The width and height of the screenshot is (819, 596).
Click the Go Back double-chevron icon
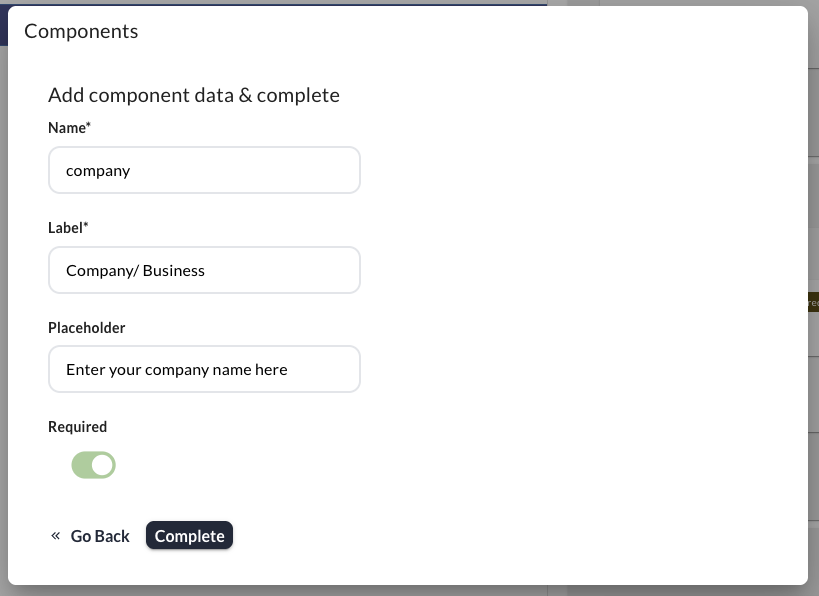[56, 536]
